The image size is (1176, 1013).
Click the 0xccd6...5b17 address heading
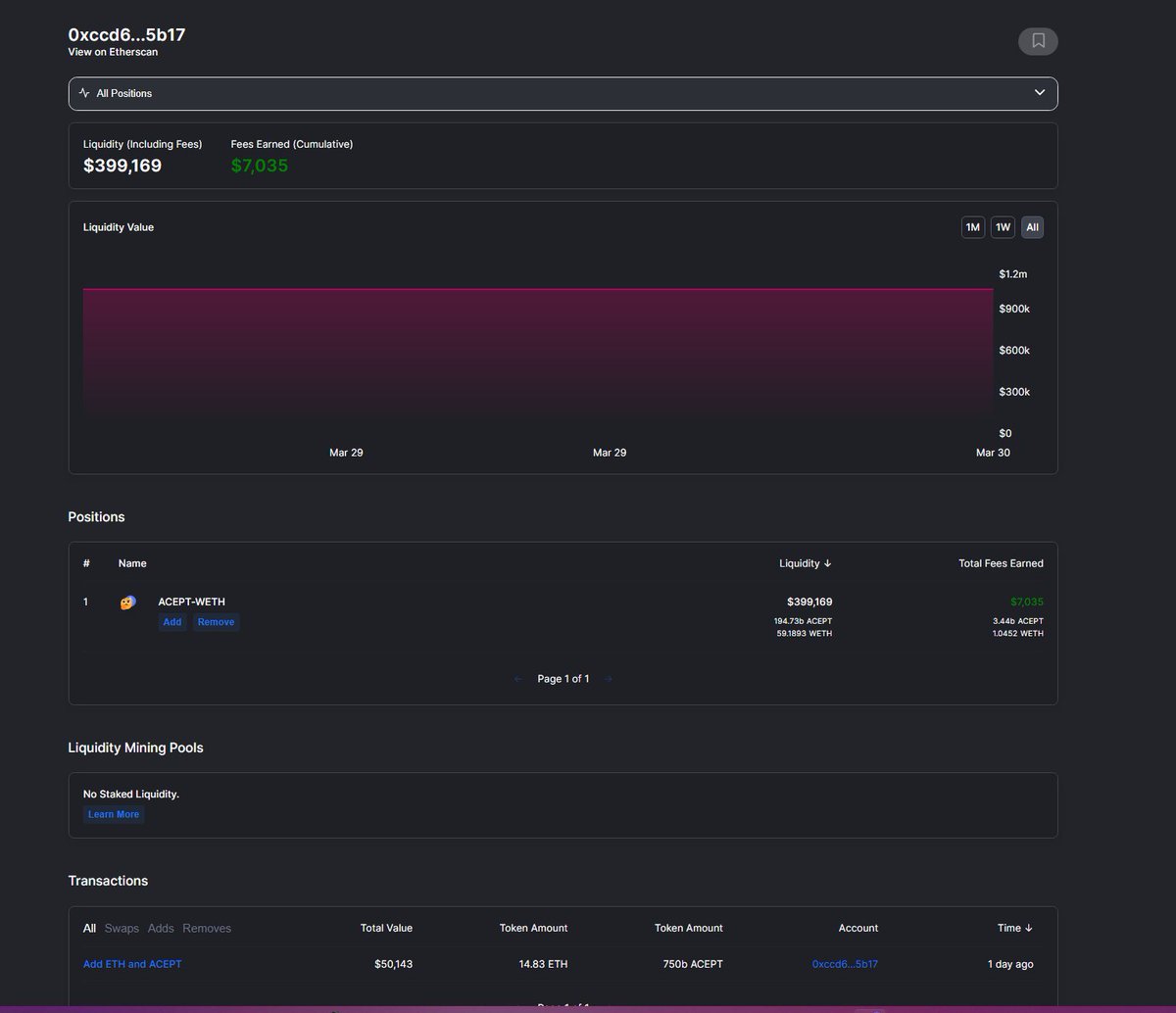[126, 34]
